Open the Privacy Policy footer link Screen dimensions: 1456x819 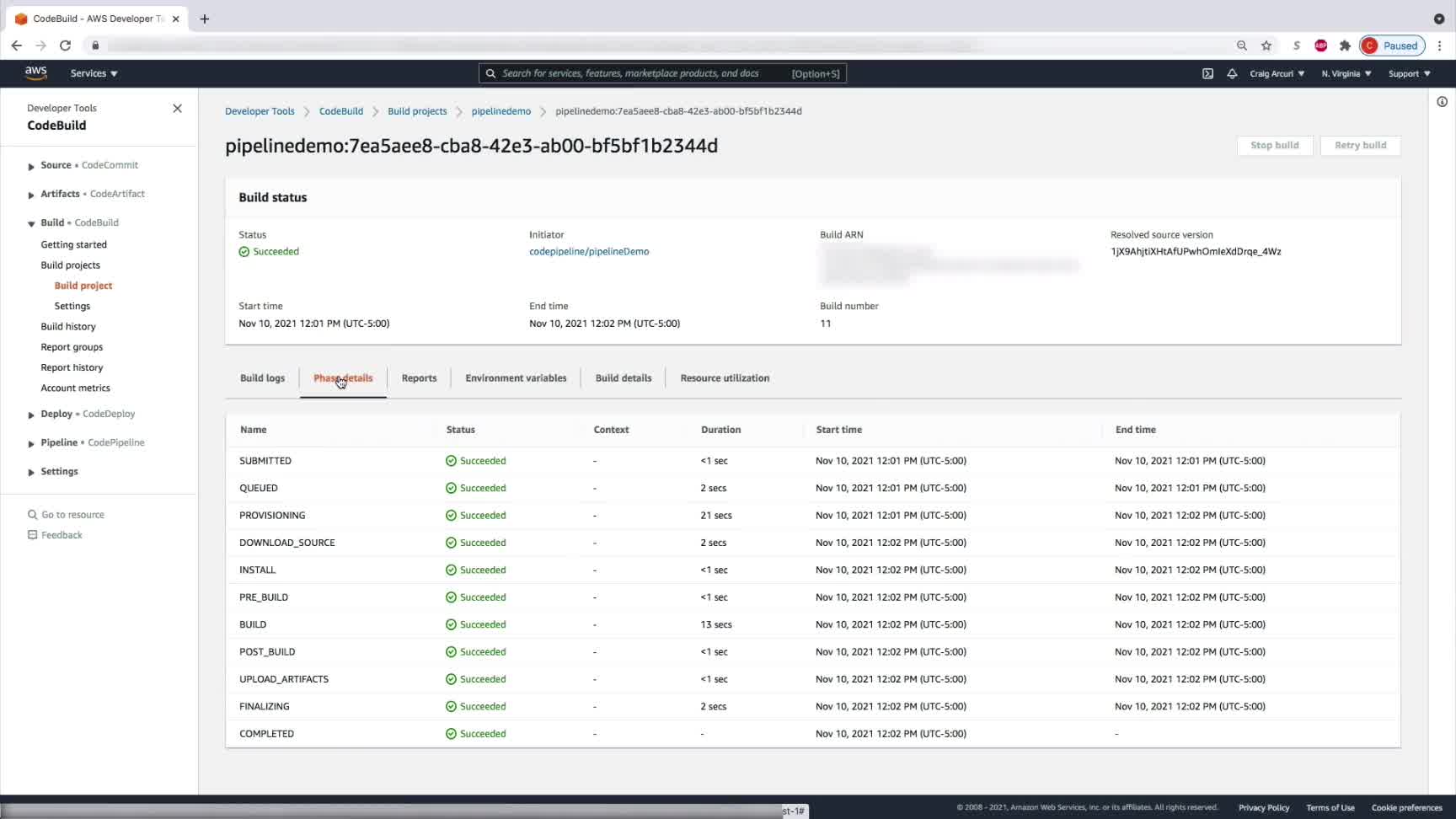[x=1264, y=808]
